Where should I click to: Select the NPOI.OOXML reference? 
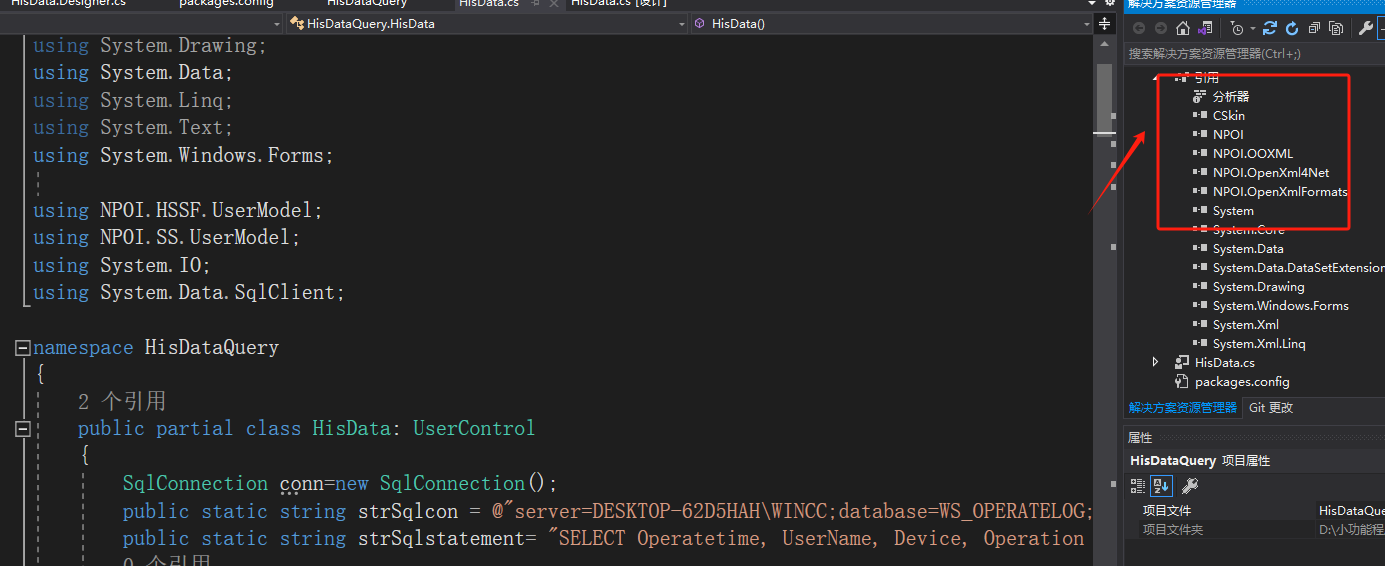tap(1252, 154)
